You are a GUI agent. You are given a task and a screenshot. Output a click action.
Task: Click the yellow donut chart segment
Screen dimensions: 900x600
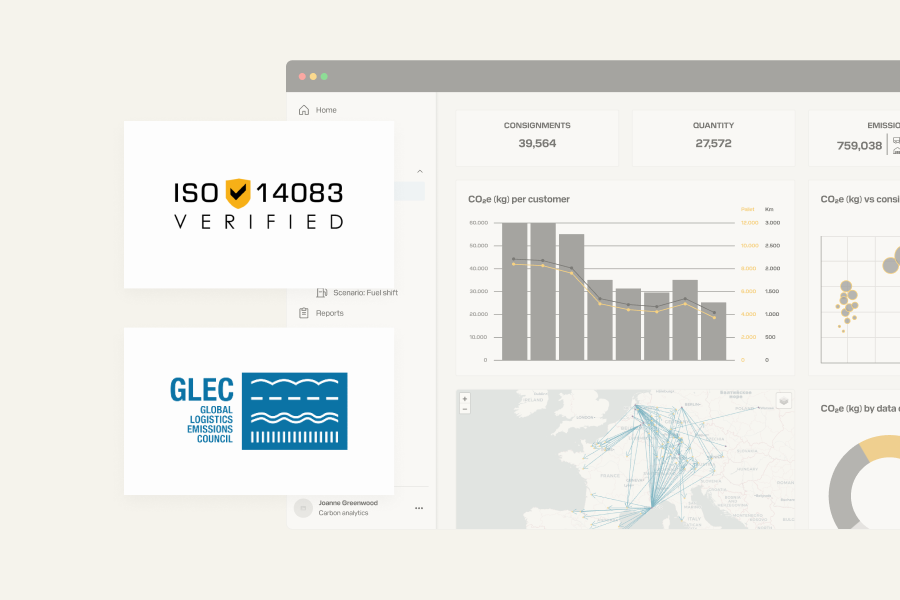[x=878, y=447]
